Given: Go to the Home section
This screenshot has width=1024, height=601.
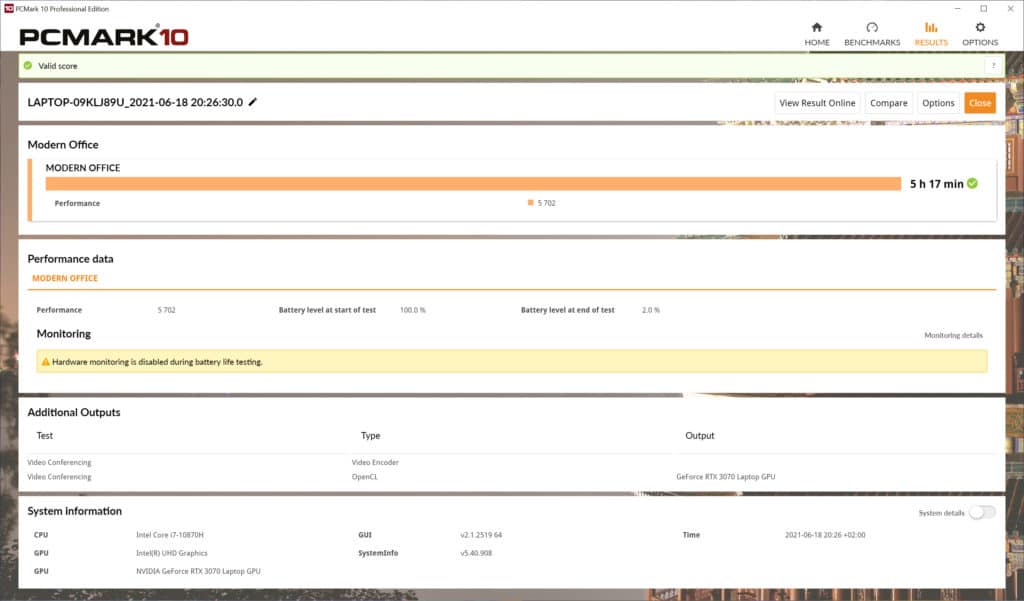Looking at the screenshot, I should click(816, 34).
